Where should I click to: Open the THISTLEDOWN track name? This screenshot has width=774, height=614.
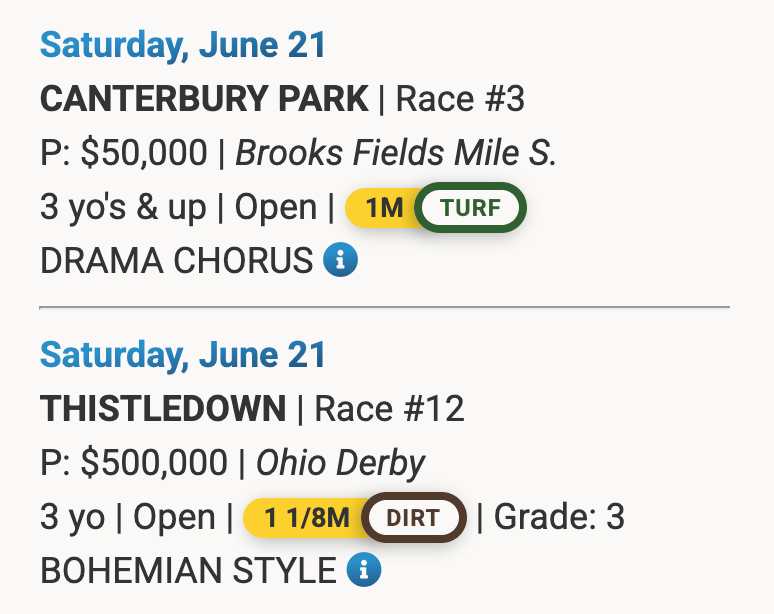click(163, 409)
